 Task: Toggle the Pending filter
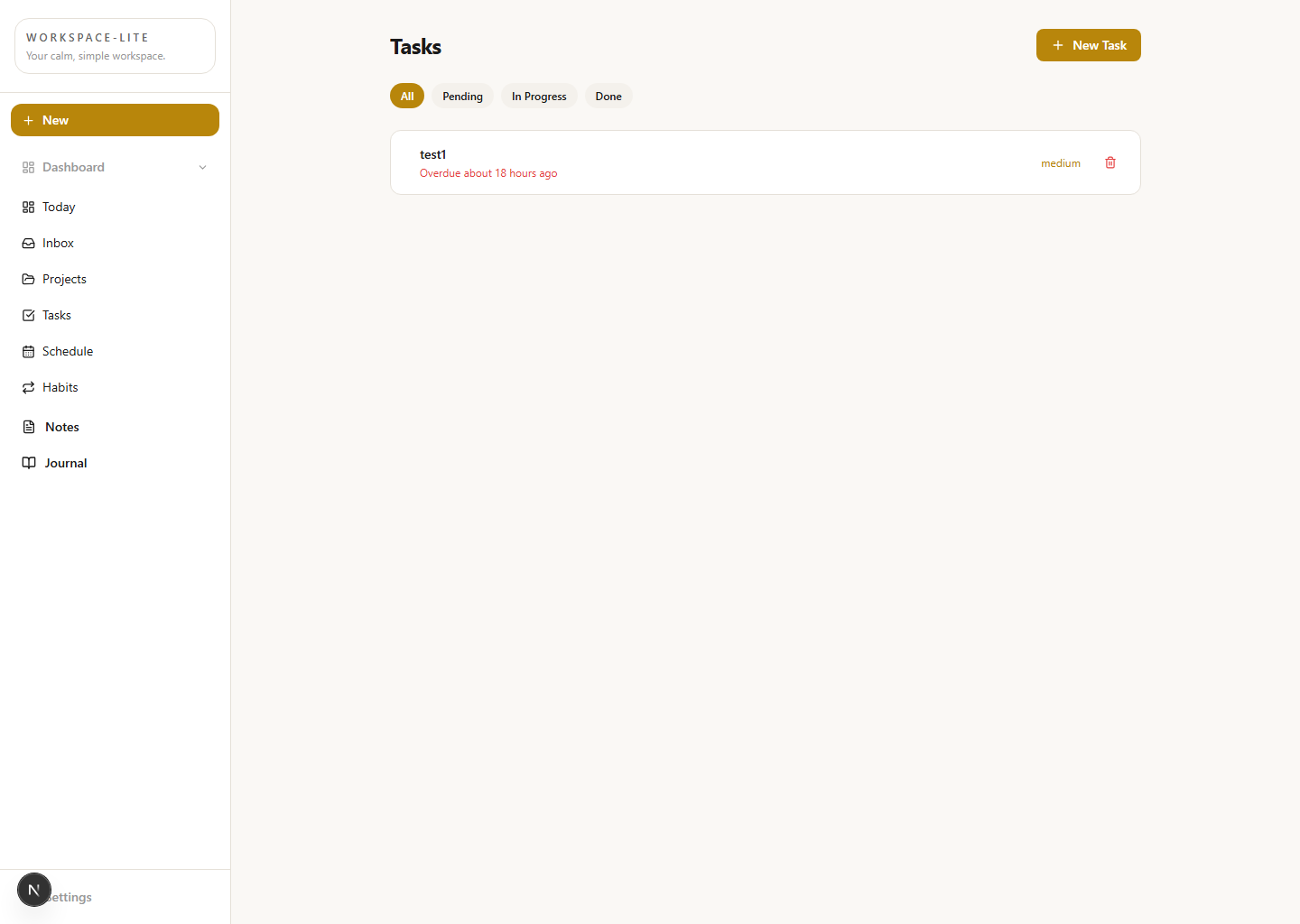461,96
